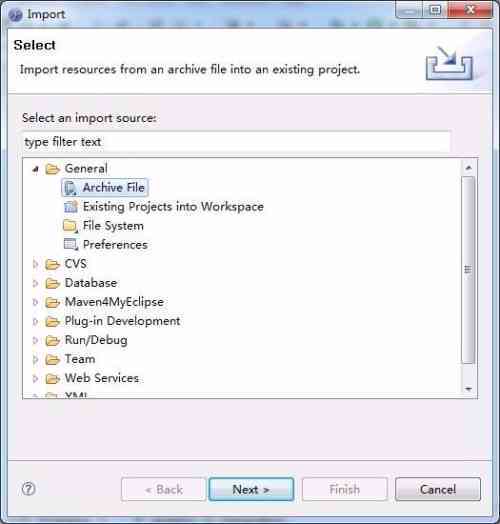Select the File System import source
This screenshot has width=500, height=524.
113,226
